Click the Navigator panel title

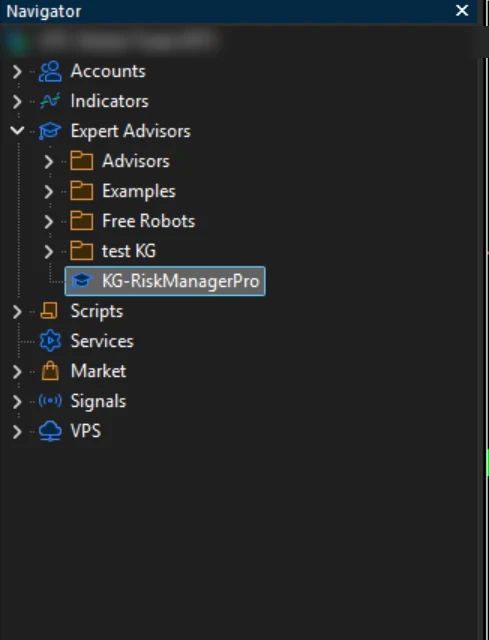44,11
